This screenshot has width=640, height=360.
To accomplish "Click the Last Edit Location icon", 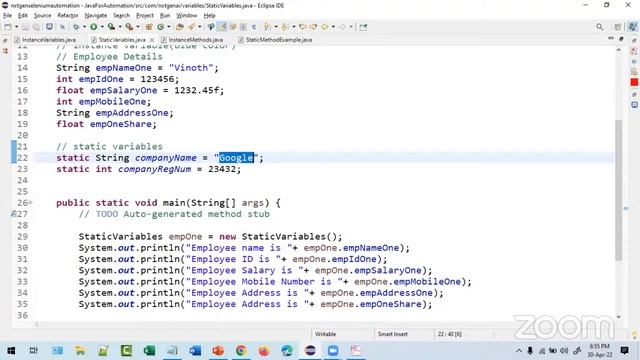I will [x=302, y=27].
